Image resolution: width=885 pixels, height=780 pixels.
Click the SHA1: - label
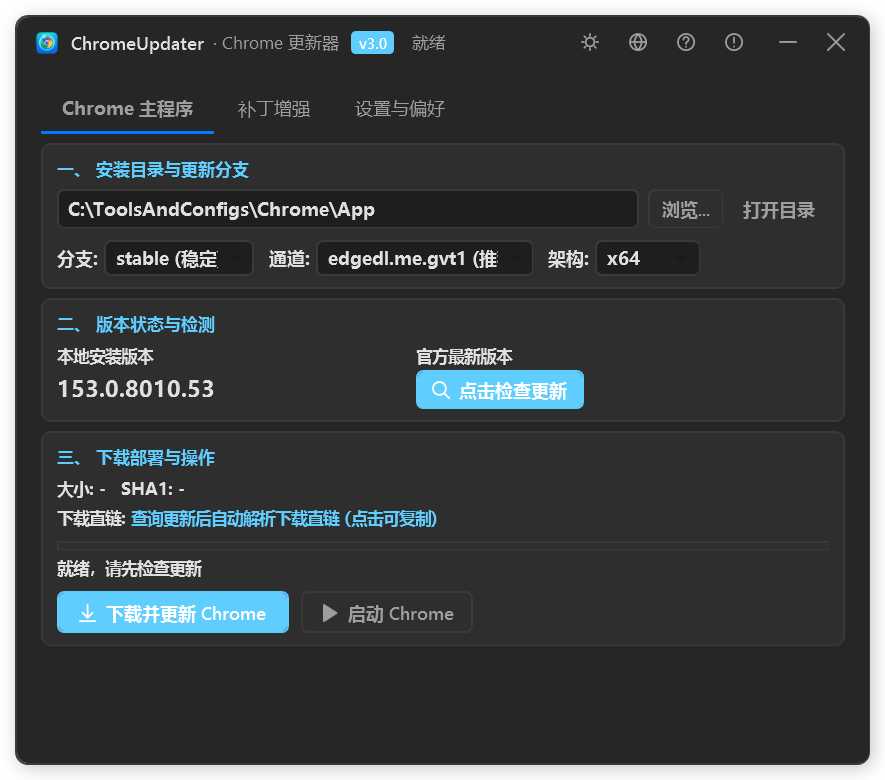pyautogui.click(x=152, y=489)
